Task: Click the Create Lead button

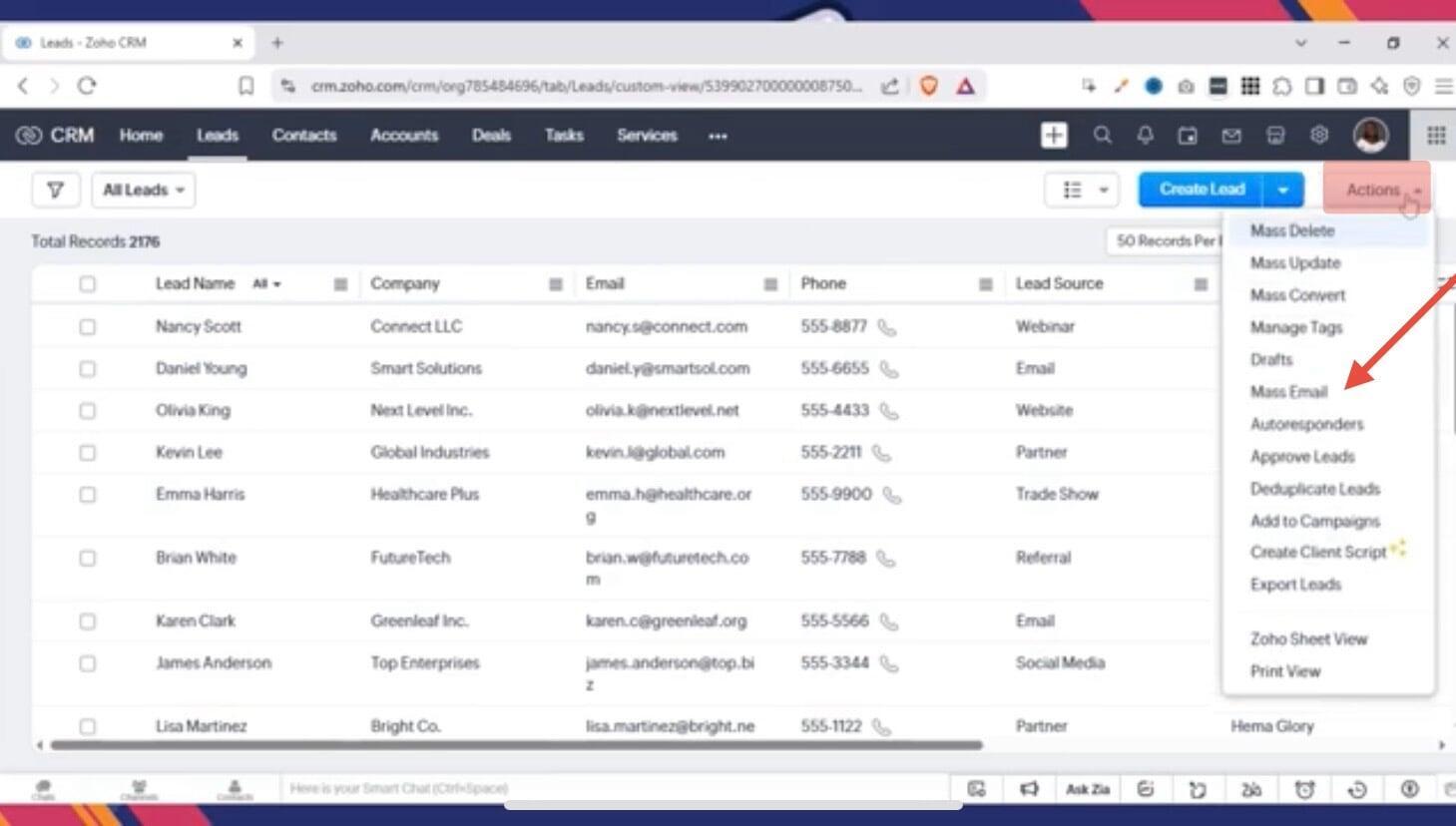Action: [1201, 190]
